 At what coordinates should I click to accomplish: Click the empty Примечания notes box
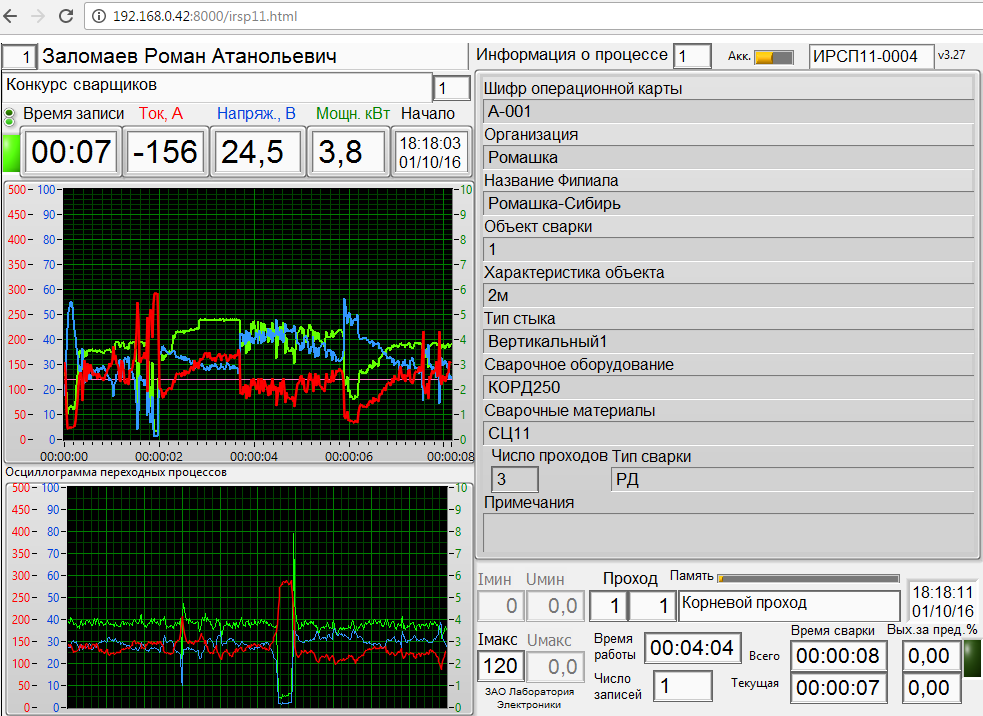tap(728, 532)
